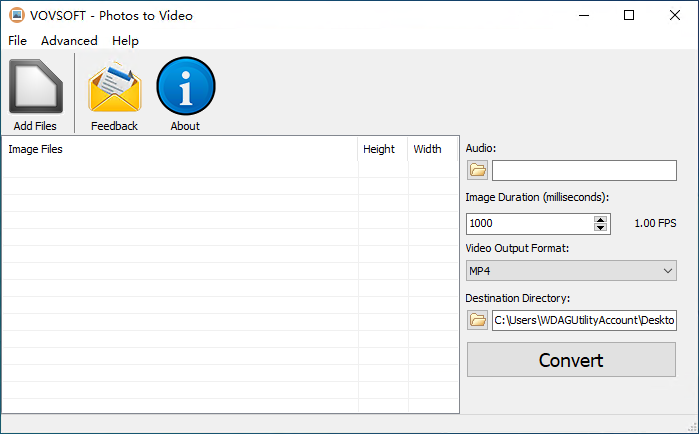Image resolution: width=699 pixels, height=434 pixels.
Task: Minimize the Photos to Video window
Action: [584, 16]
